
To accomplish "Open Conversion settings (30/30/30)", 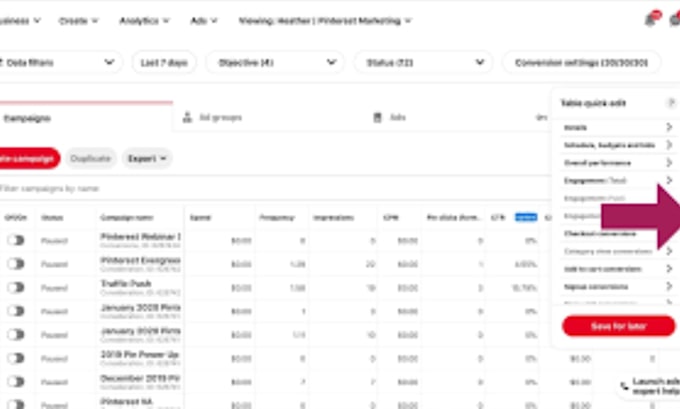I will click(x=581, y=62).
